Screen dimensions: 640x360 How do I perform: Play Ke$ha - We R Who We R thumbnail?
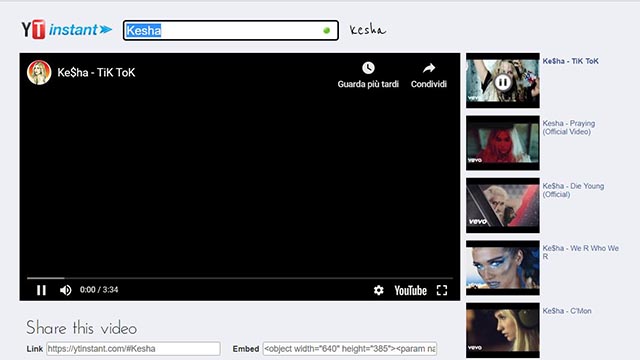pyautogui.click(x=503, y=268)
